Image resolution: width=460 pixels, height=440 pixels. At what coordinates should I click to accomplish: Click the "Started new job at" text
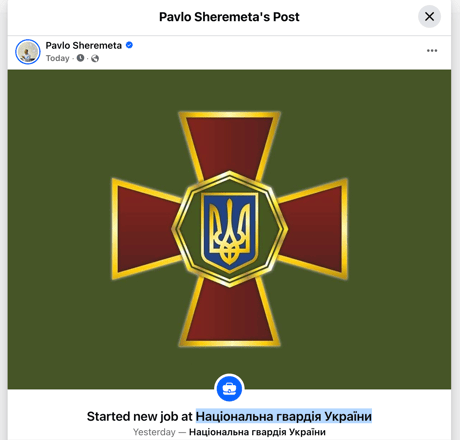(140, 416)
